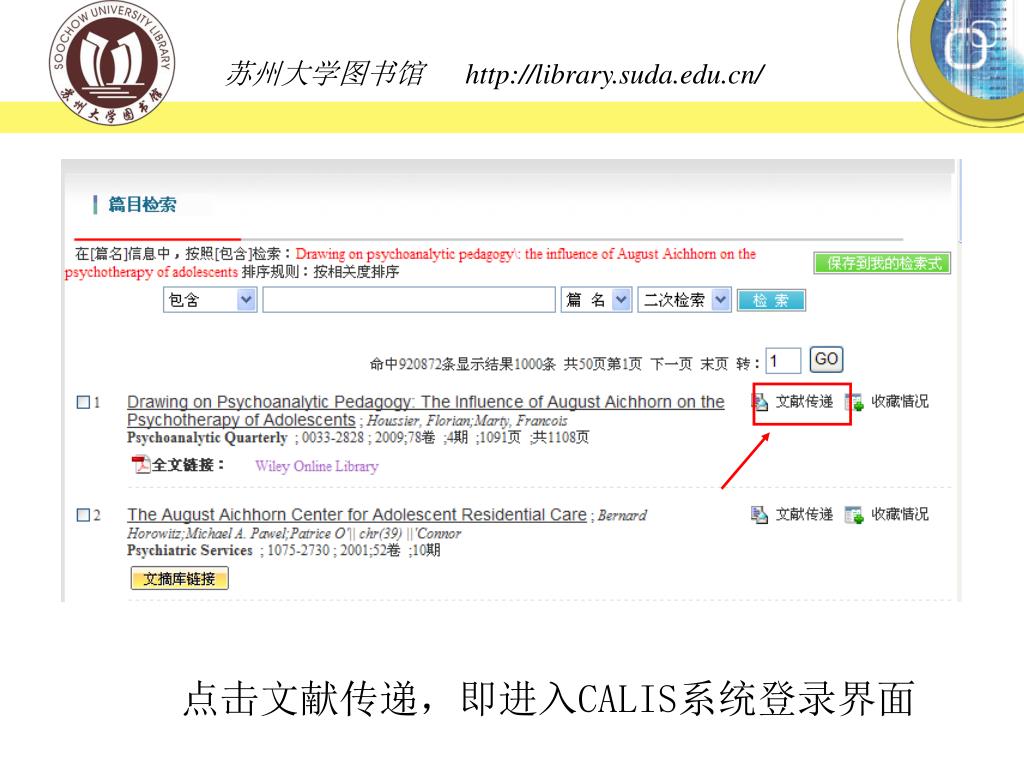Click the PDF full-text icon beside 全文链接
1024x768 pixels.
coord(140,464)
